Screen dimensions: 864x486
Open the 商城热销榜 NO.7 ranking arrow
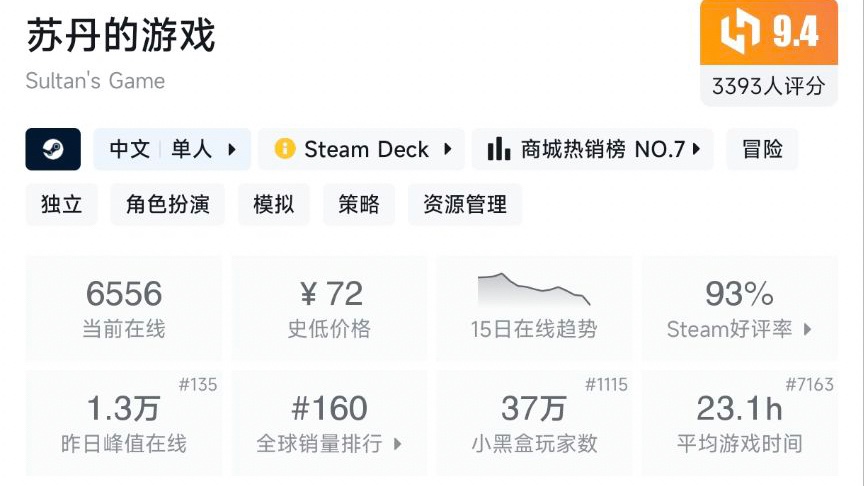coord(696,149)
